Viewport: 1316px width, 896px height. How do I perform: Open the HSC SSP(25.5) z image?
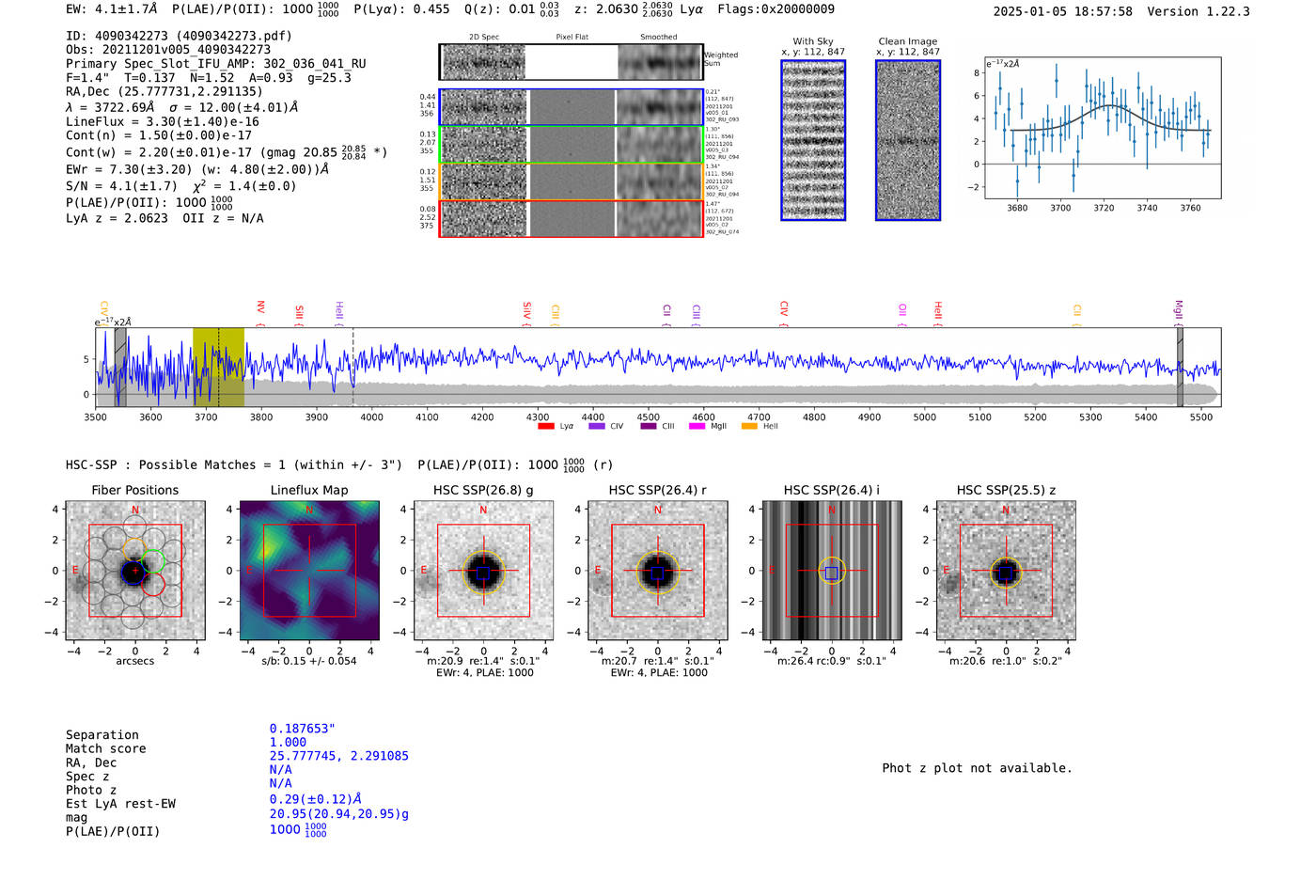tap(1006, 571)
